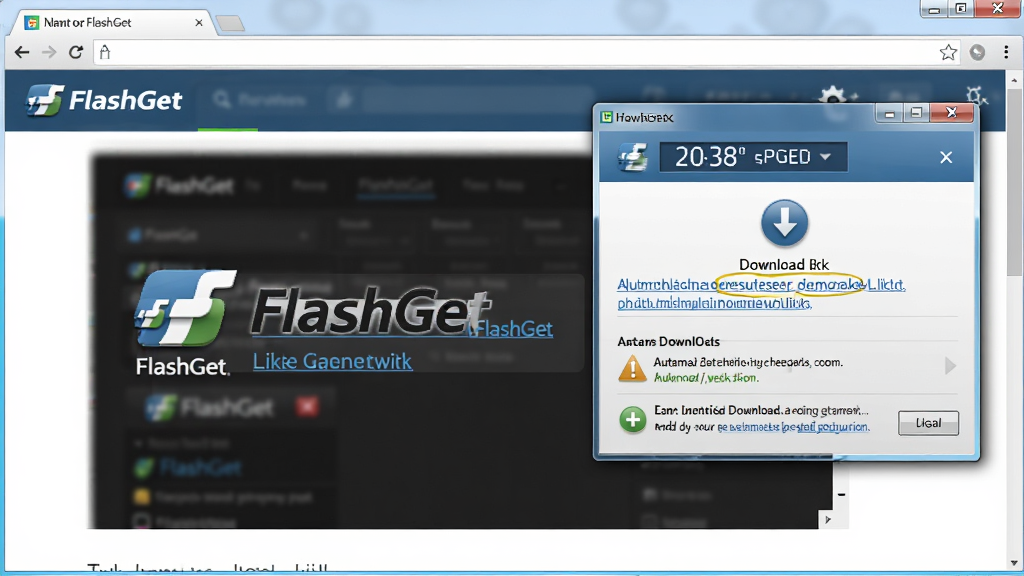This screenshot has height=576, width=1024.
Task: Minimize the popup dialog window
Action: click(x=889, y=114)
